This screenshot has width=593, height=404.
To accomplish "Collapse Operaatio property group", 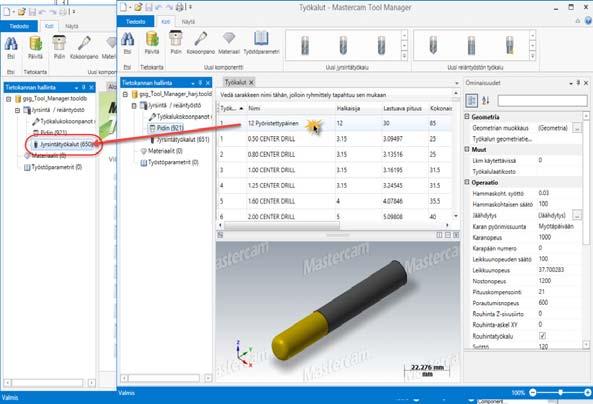I will click(x=467, y=182).
